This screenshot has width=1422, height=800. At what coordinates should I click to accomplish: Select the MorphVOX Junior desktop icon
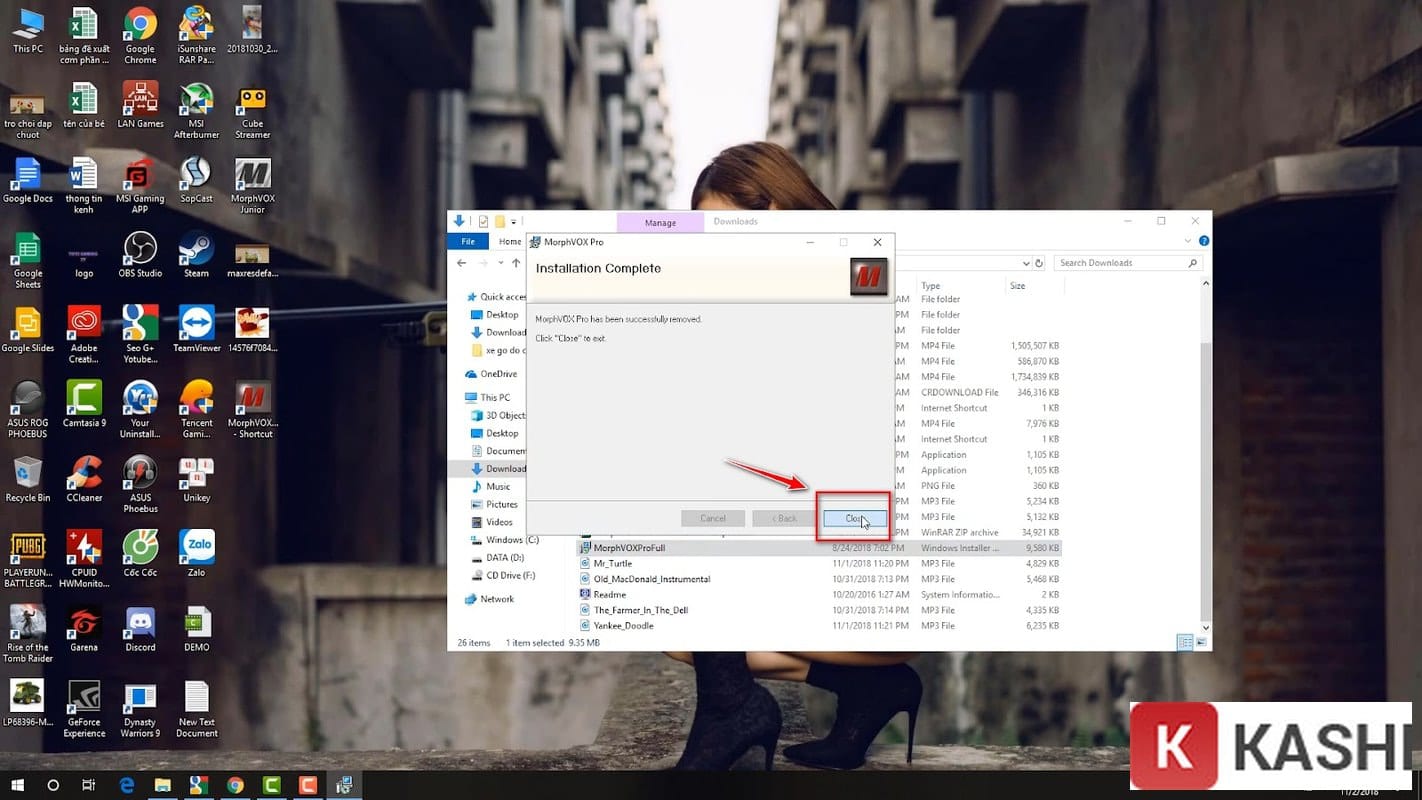[252, 185]
